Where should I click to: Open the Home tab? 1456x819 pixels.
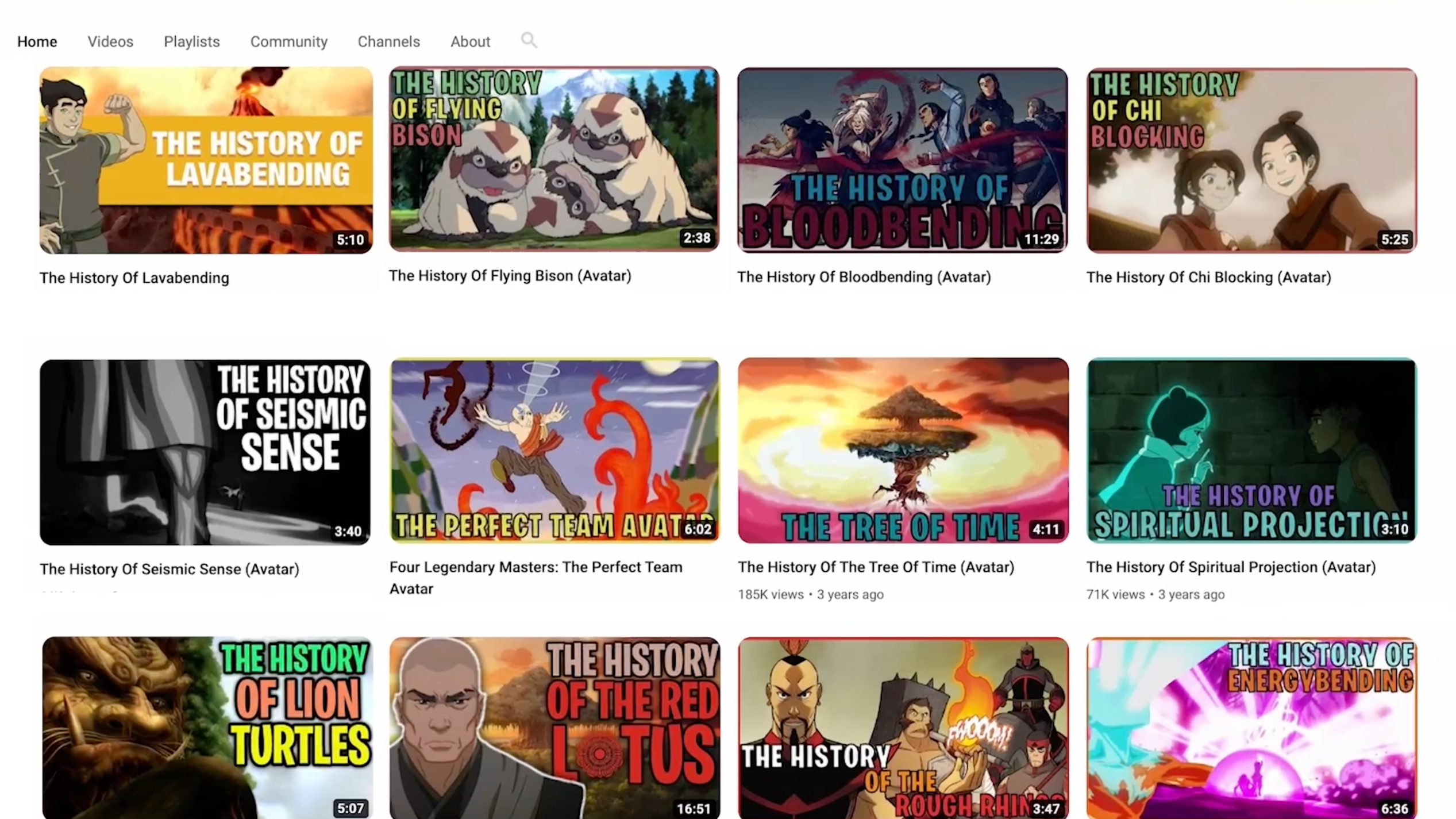click(37, 42)
